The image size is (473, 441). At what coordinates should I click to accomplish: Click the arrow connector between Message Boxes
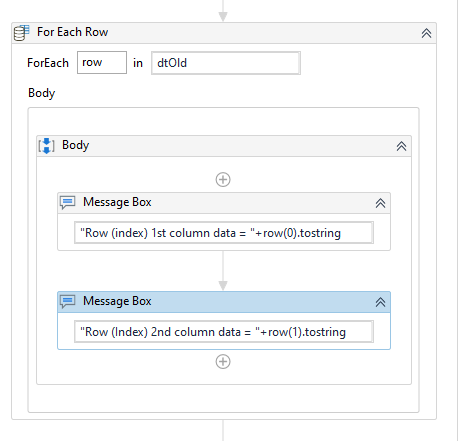pyautogui.click(x=223, y=271)
